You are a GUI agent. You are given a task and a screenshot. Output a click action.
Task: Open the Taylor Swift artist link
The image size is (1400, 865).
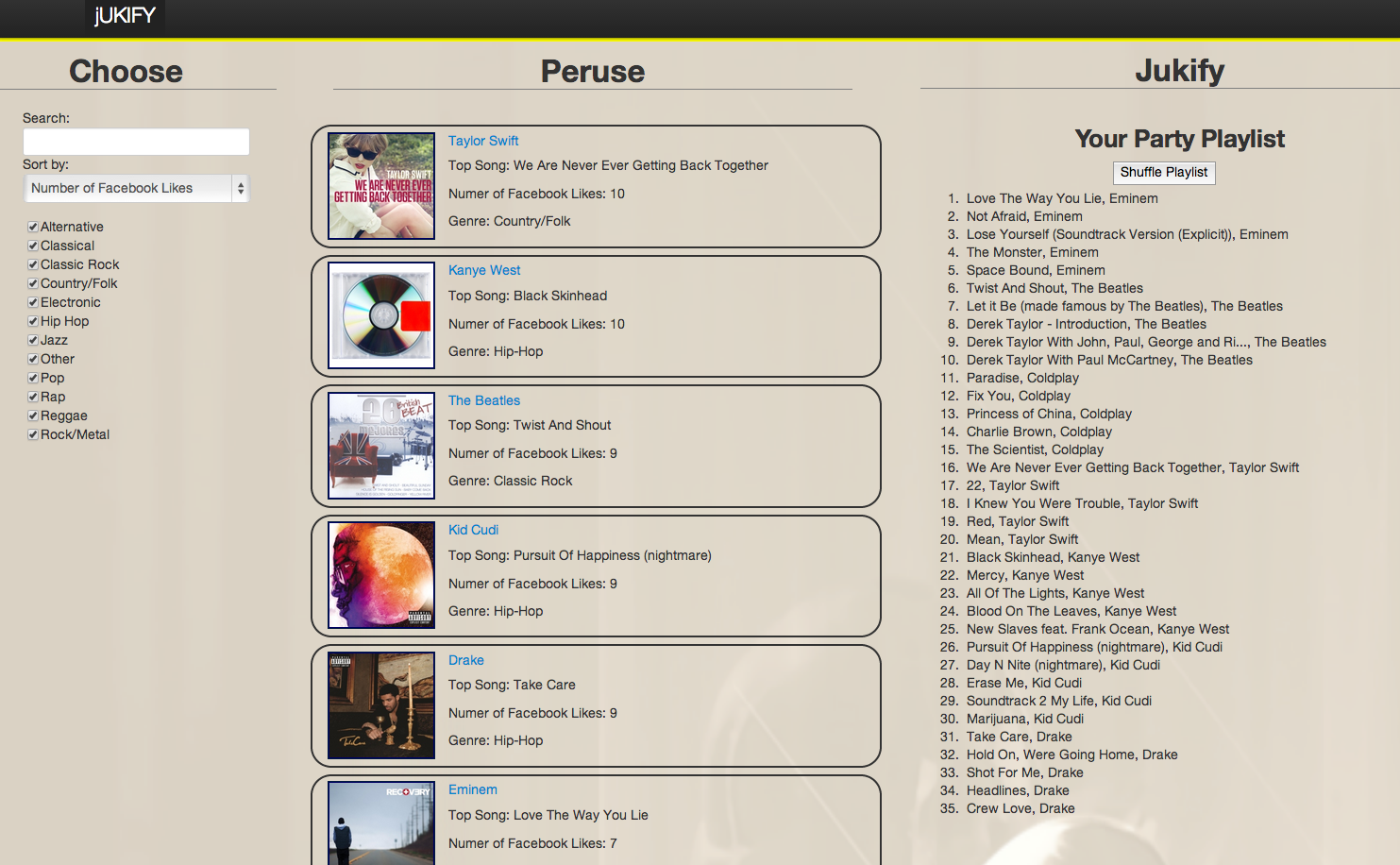coord(483,141)
